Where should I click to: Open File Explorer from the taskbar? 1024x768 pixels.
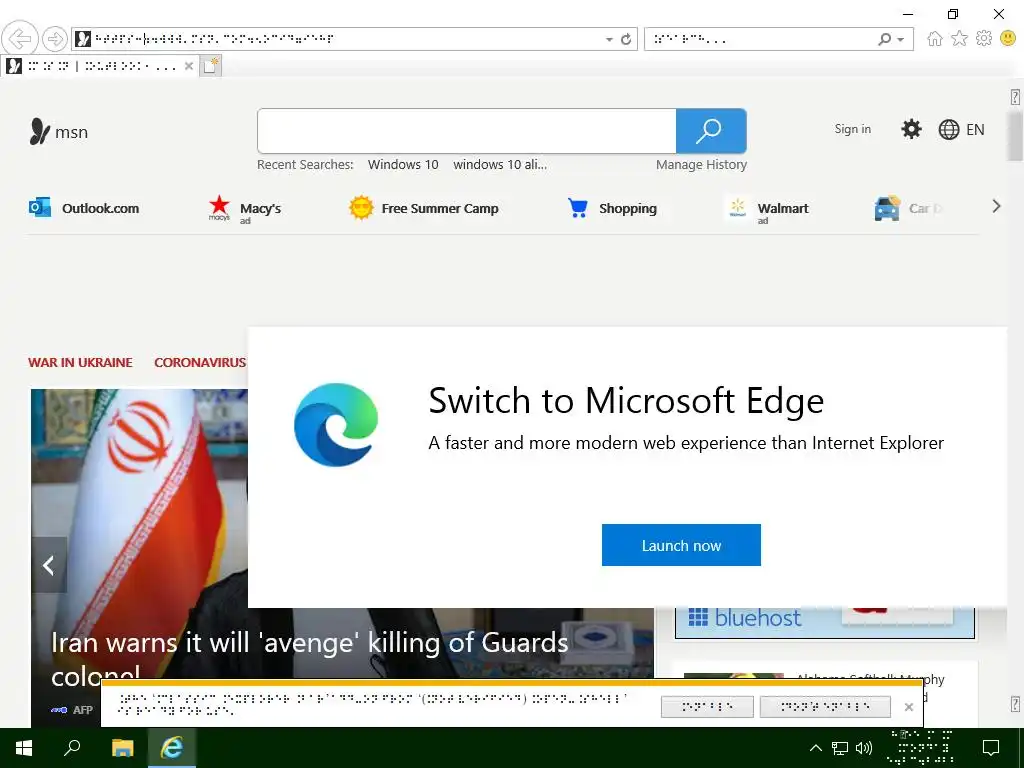122,748
